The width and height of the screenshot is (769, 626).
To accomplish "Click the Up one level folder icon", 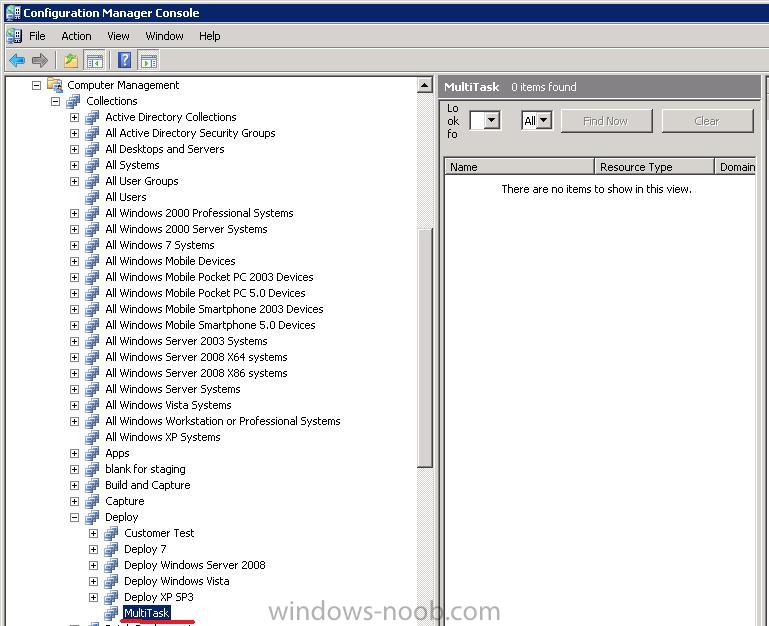I will tap(71, 60).
